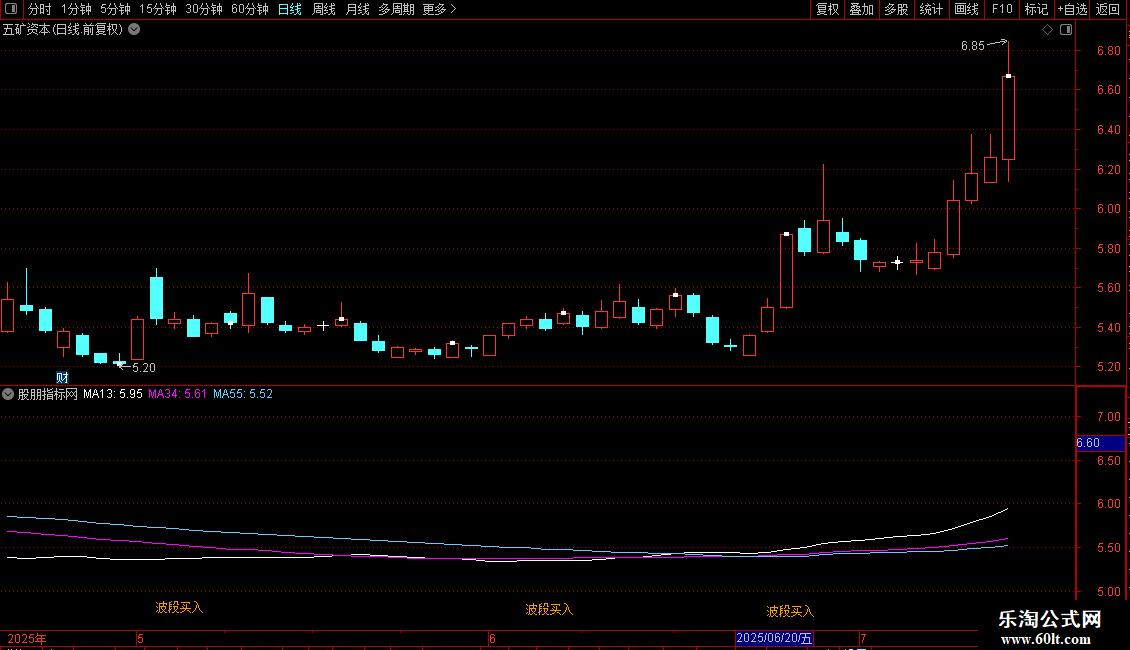Viewport: 1130px width, 650px height.
Task: Expand the 更多 period options
Action: [x=439, y=9]
